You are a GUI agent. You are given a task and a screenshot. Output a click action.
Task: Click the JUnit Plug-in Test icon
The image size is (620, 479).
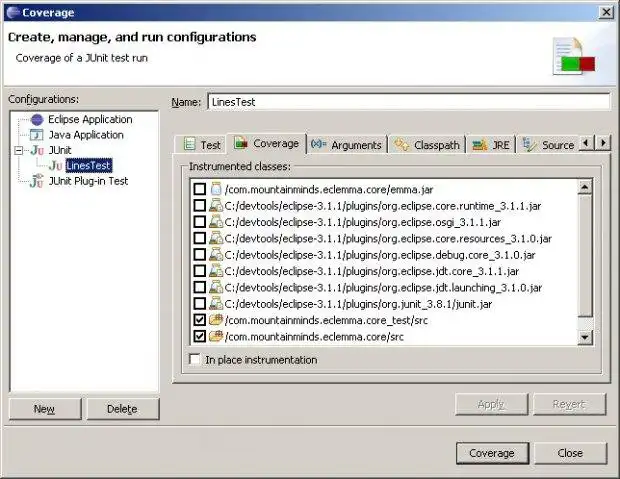(37, 181)
